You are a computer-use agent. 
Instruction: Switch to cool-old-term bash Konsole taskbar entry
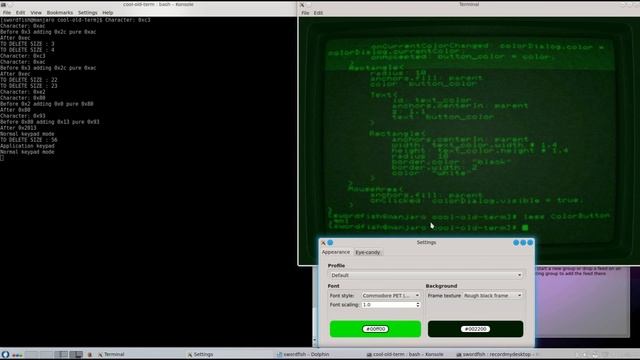pyautogui.click(x=404, y=354)
